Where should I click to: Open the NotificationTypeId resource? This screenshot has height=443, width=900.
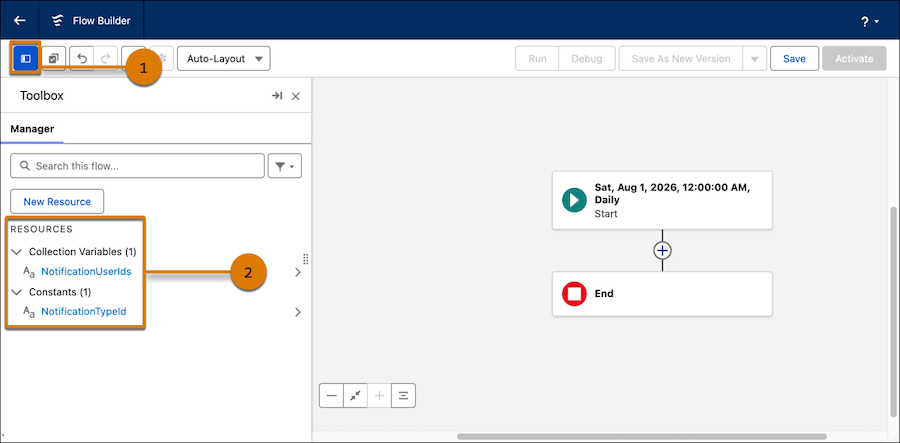click(84, 312)
